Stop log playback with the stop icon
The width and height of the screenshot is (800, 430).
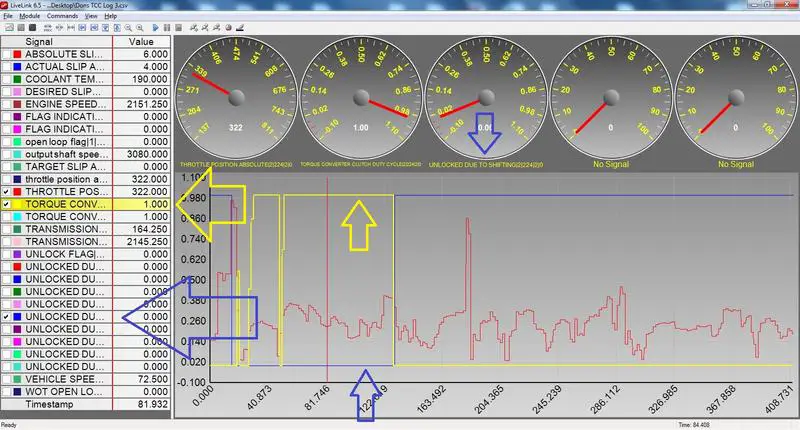(179, 28)
